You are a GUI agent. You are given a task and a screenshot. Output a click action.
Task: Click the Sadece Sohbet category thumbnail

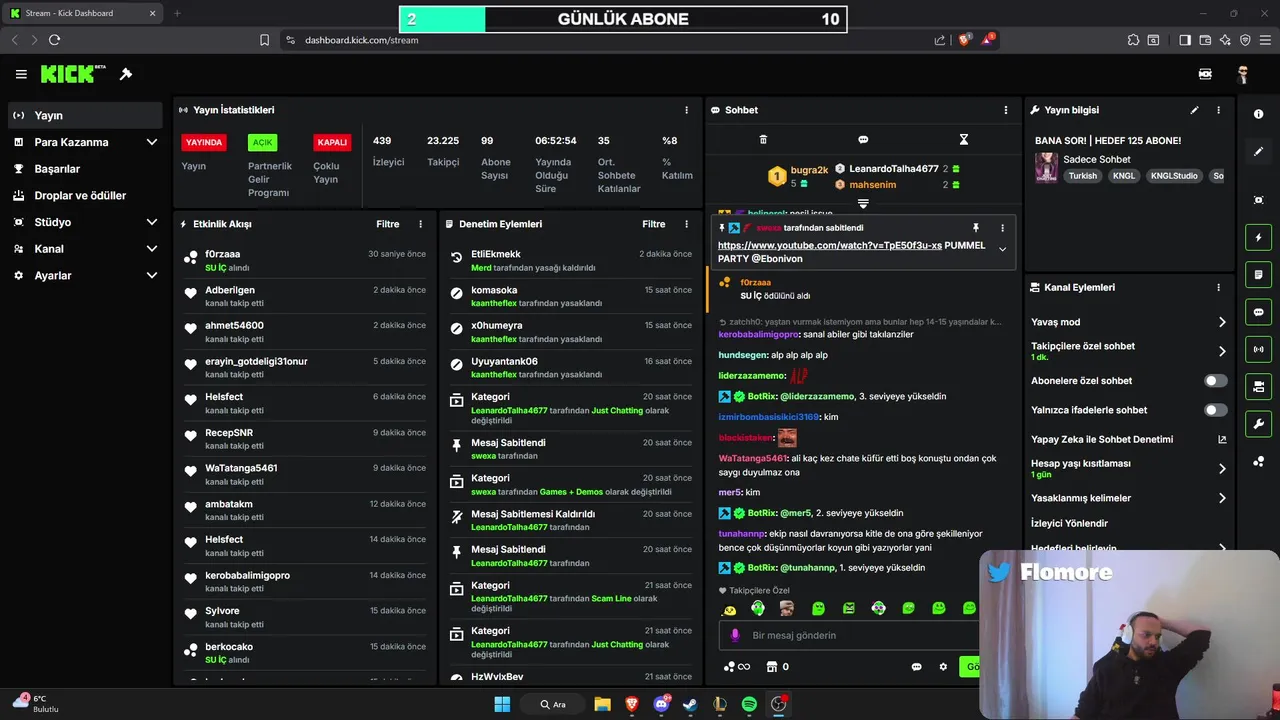1046,167
